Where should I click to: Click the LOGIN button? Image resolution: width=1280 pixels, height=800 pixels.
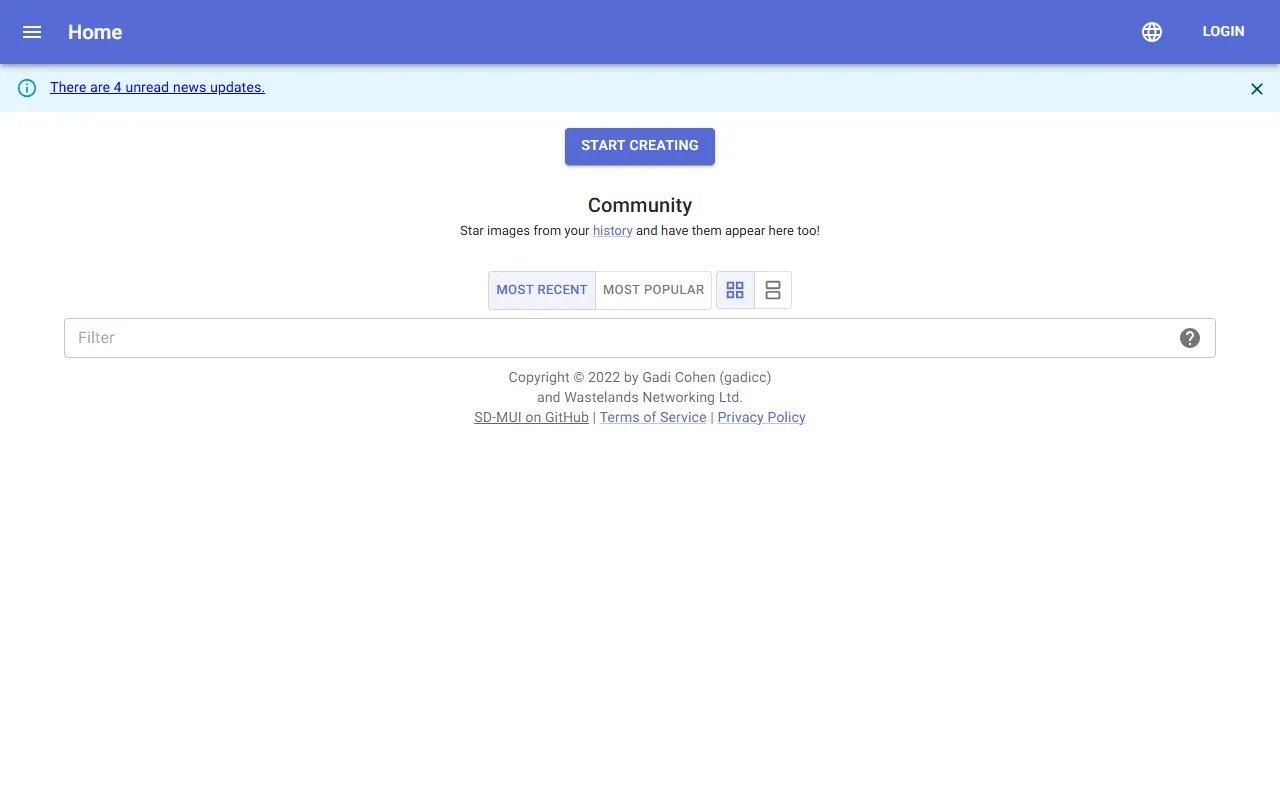[1223, 32]
